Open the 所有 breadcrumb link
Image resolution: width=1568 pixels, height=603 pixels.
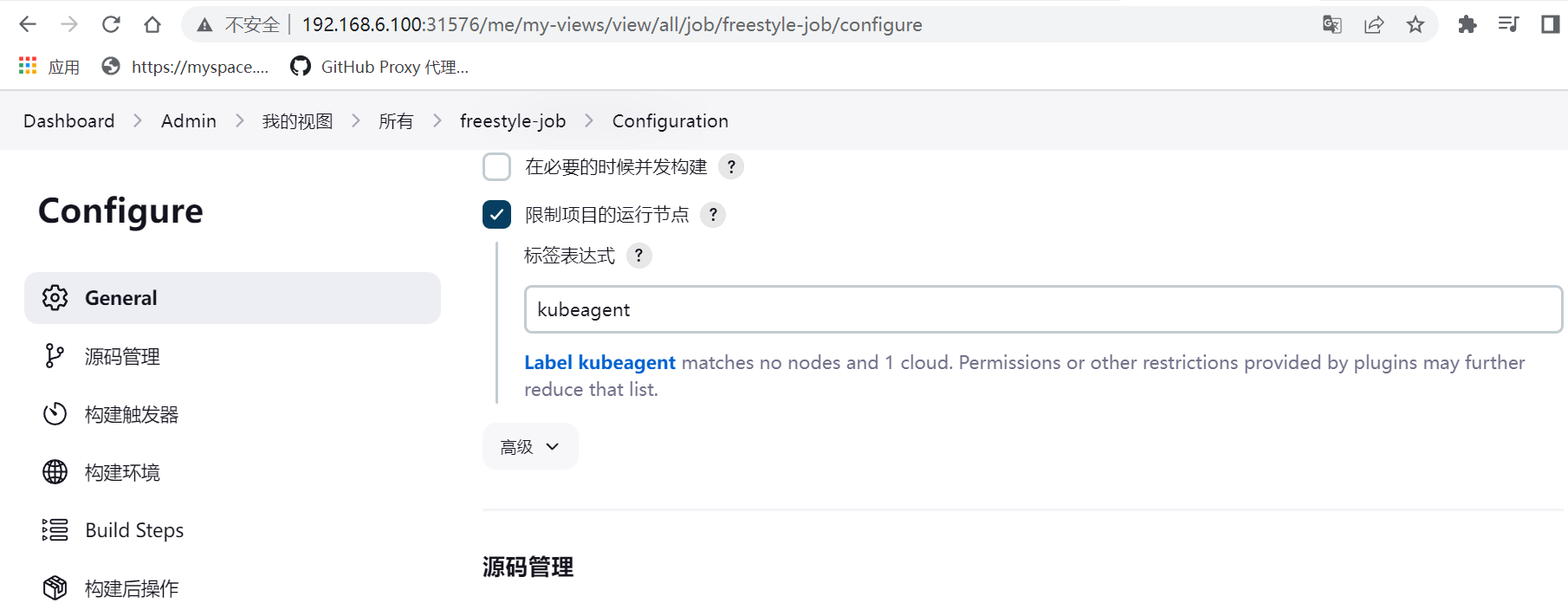pos(397,120)
